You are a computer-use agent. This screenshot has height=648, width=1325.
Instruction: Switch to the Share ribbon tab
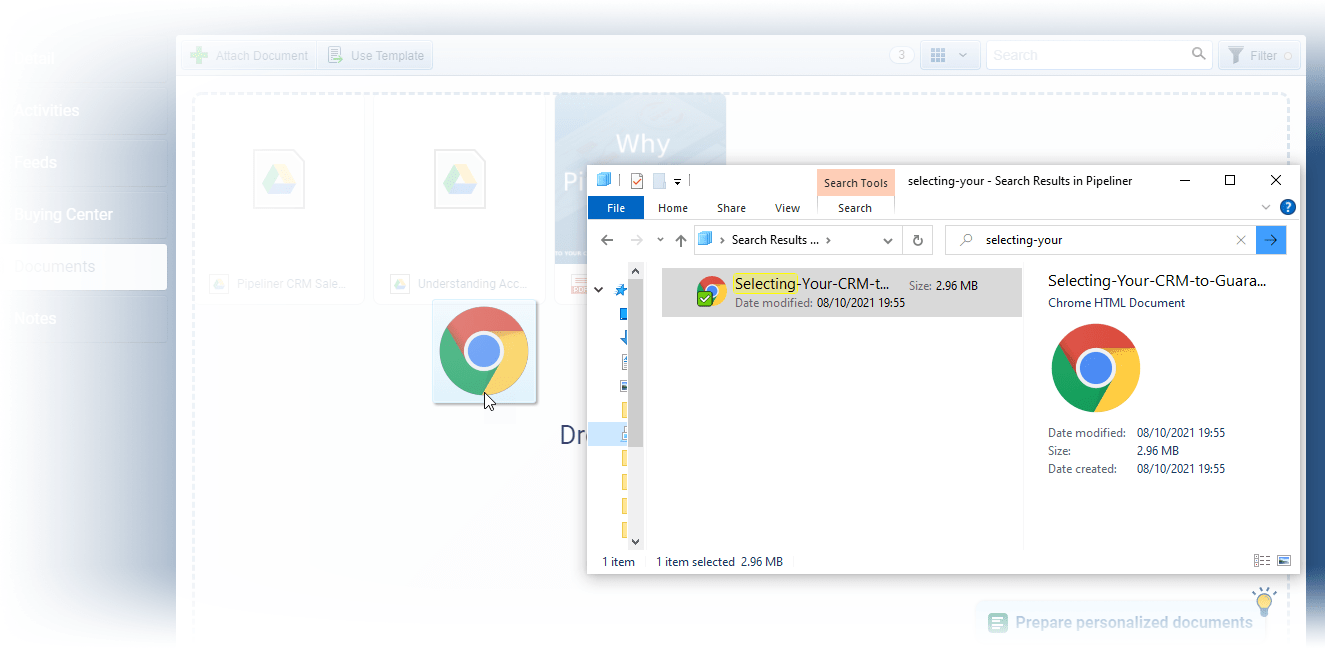(731, 208)
